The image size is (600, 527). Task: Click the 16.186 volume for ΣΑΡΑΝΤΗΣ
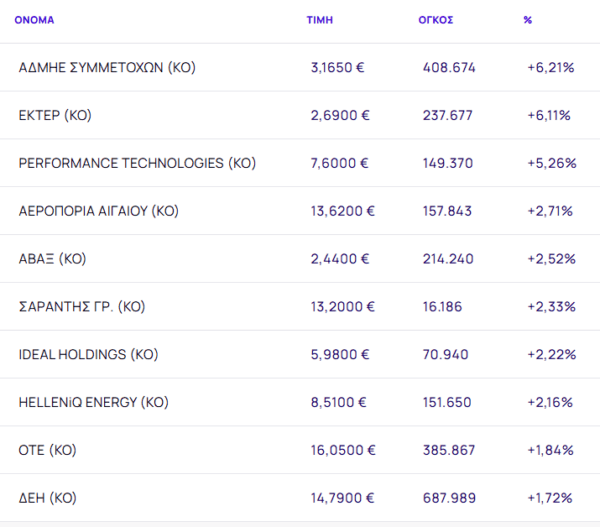click(x=443, y=307)
